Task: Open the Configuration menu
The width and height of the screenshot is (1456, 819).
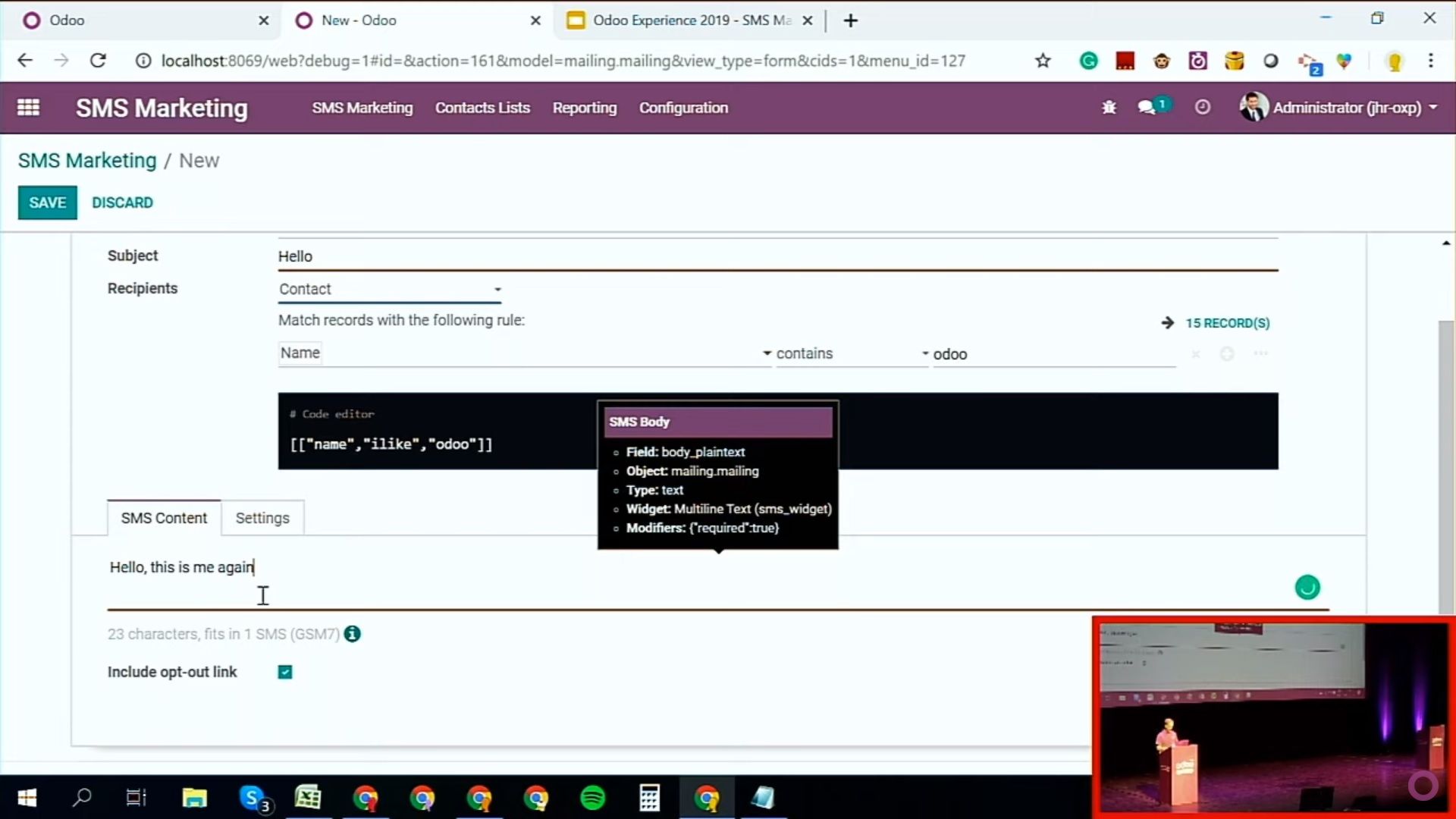Action: (x=683, y=108)
